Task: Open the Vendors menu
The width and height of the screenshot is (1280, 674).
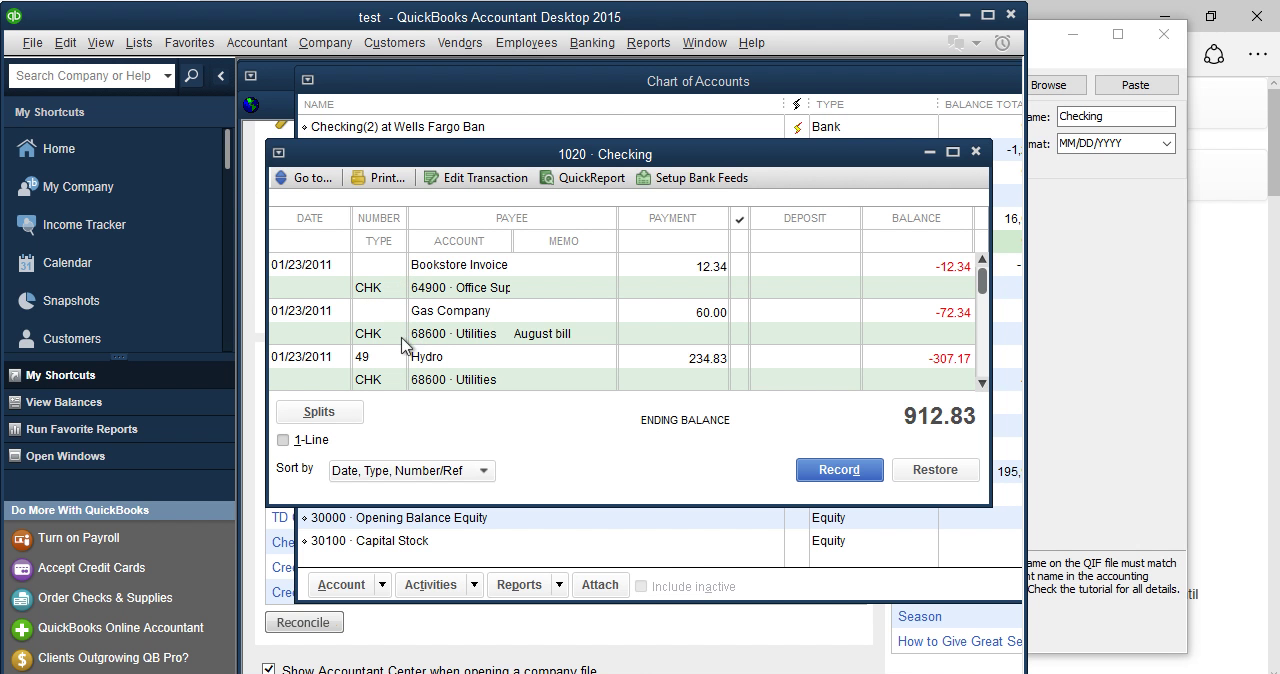Action: (x=460, y=43)
